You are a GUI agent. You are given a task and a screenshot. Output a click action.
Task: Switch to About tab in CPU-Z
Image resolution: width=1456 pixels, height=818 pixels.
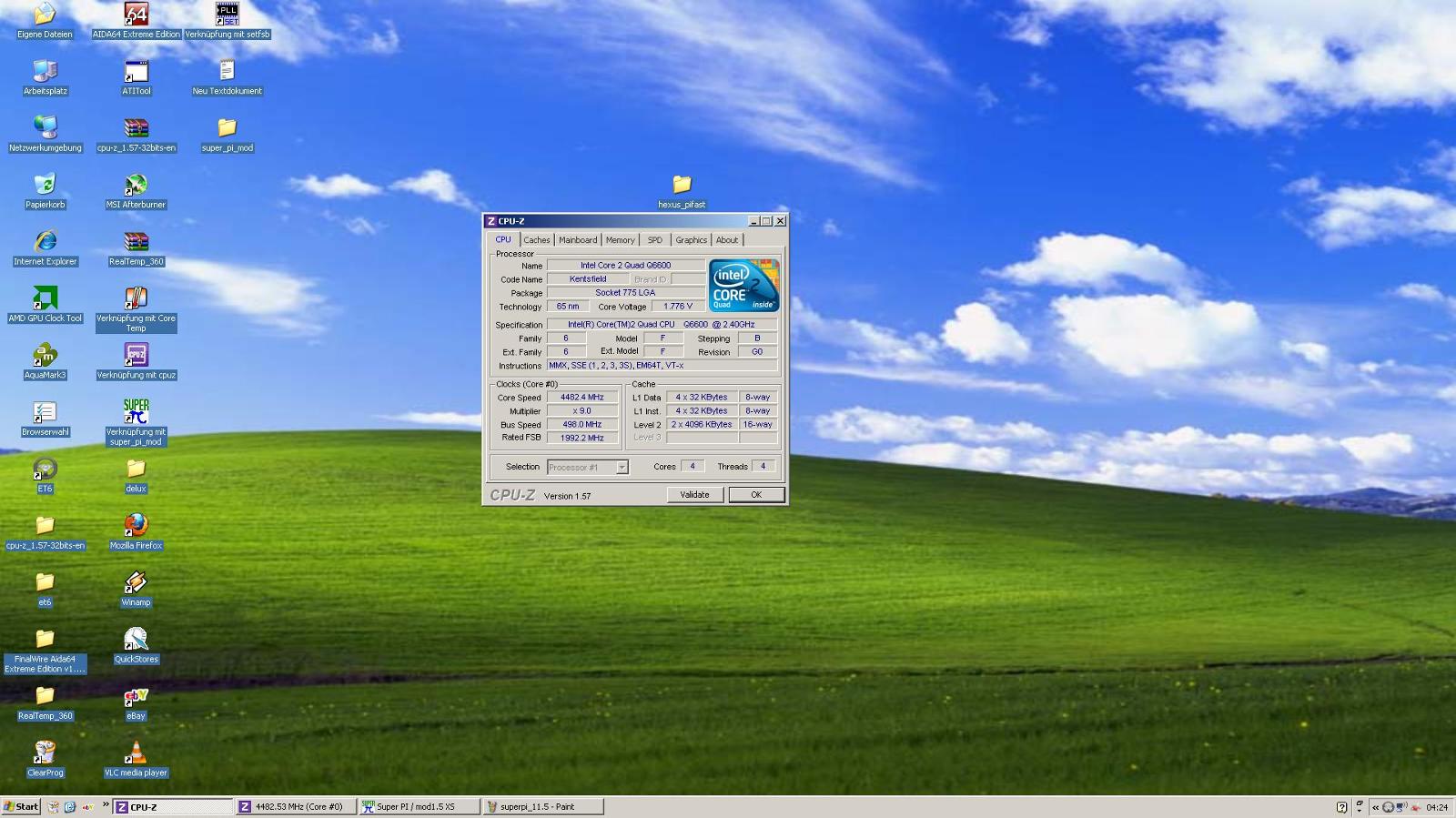click(727, 240)
